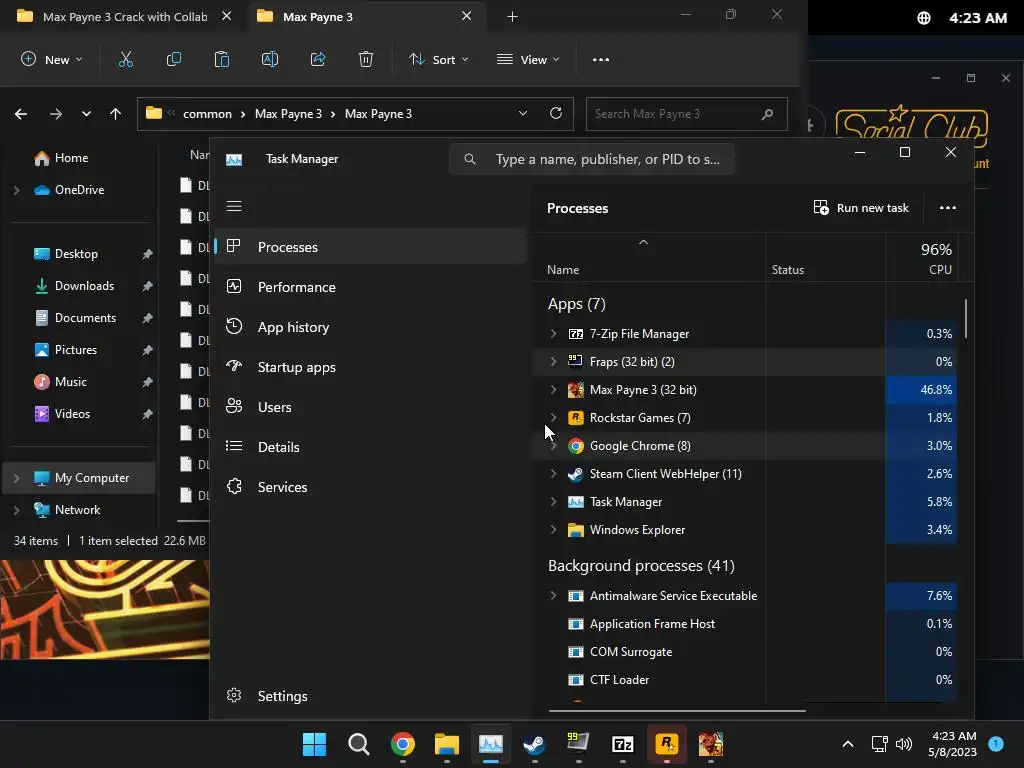The width and height of the screenshot is (1024, 768).
Task: Select Documents in Explorer sidebar
Action: pos(84,318)
